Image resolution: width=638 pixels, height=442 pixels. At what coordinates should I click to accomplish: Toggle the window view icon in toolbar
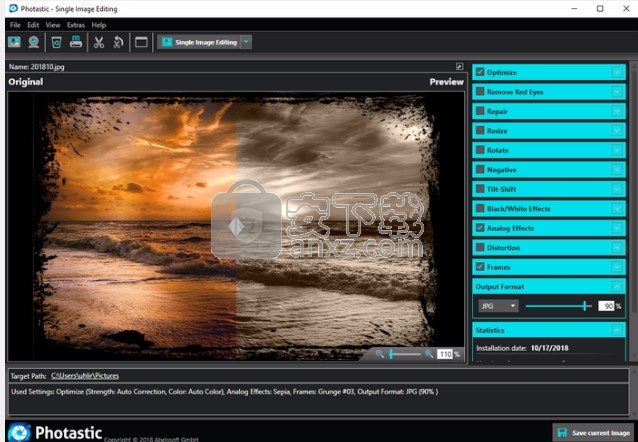click(x=141, y=42)
